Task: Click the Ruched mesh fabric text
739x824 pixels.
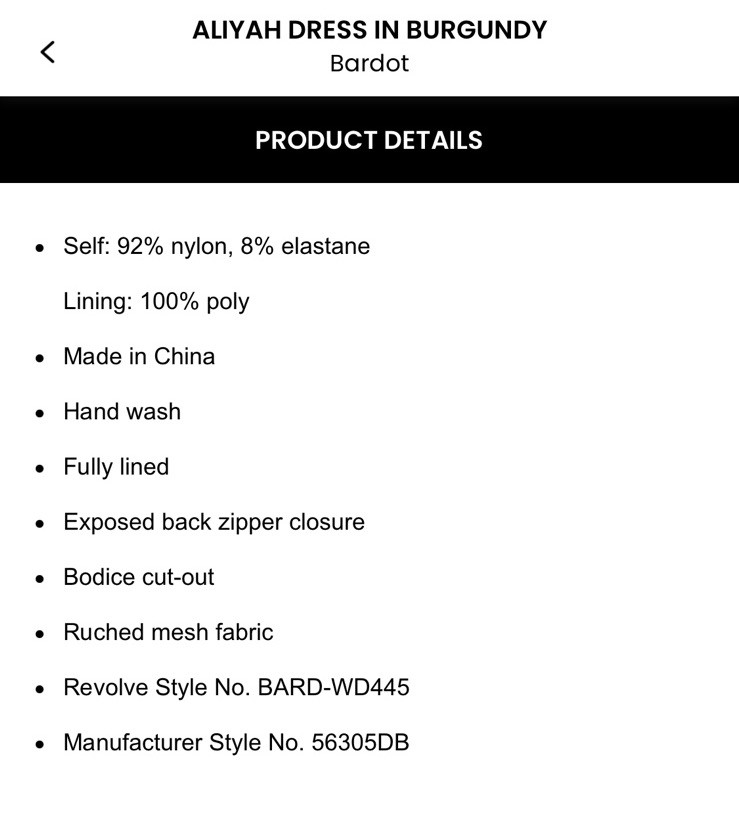Action: 168,632
